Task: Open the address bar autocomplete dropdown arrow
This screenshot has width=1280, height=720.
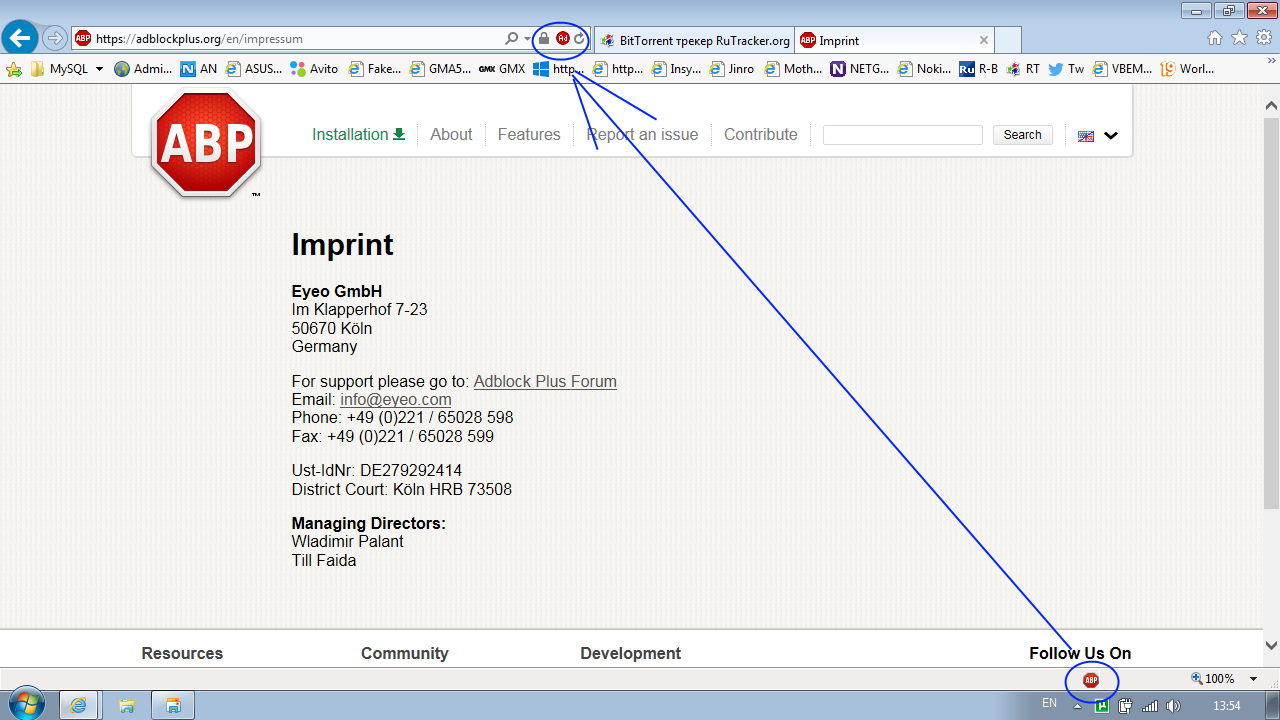Action: 527,39
